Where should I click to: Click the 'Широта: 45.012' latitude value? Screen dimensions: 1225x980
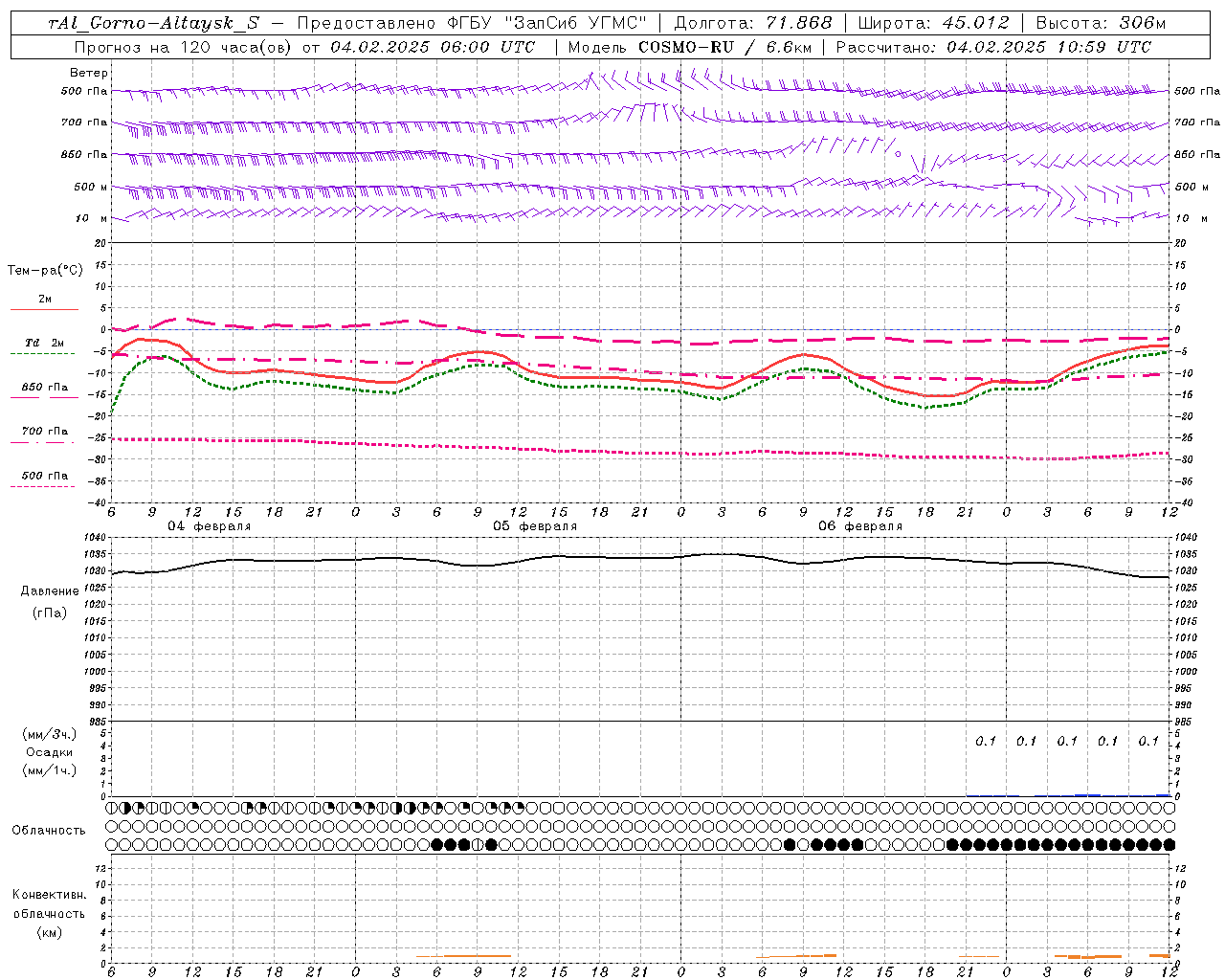(x=933, y=23)
